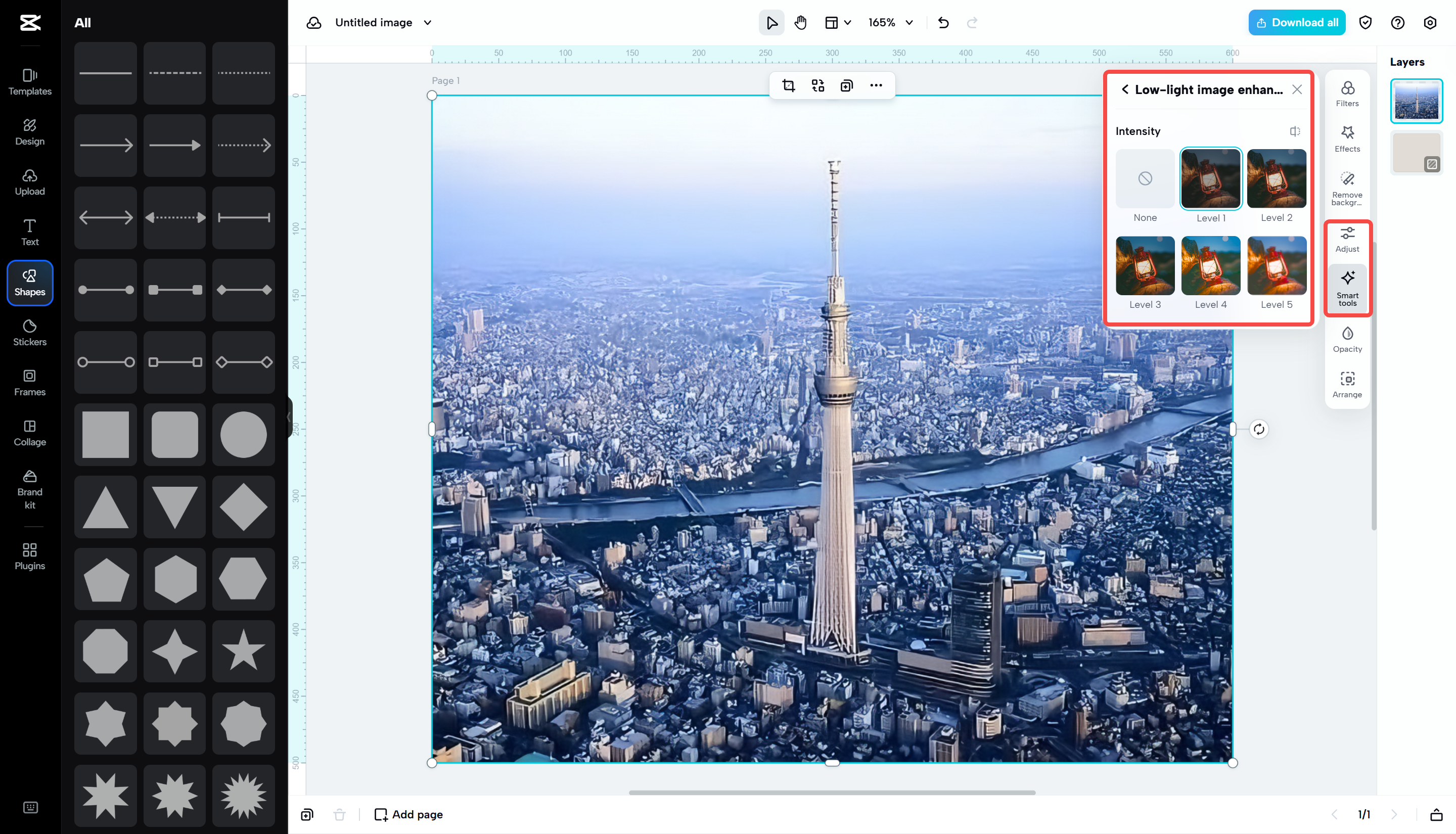Go to next page arrow
1456x834 pixels.
(1394, 814)
